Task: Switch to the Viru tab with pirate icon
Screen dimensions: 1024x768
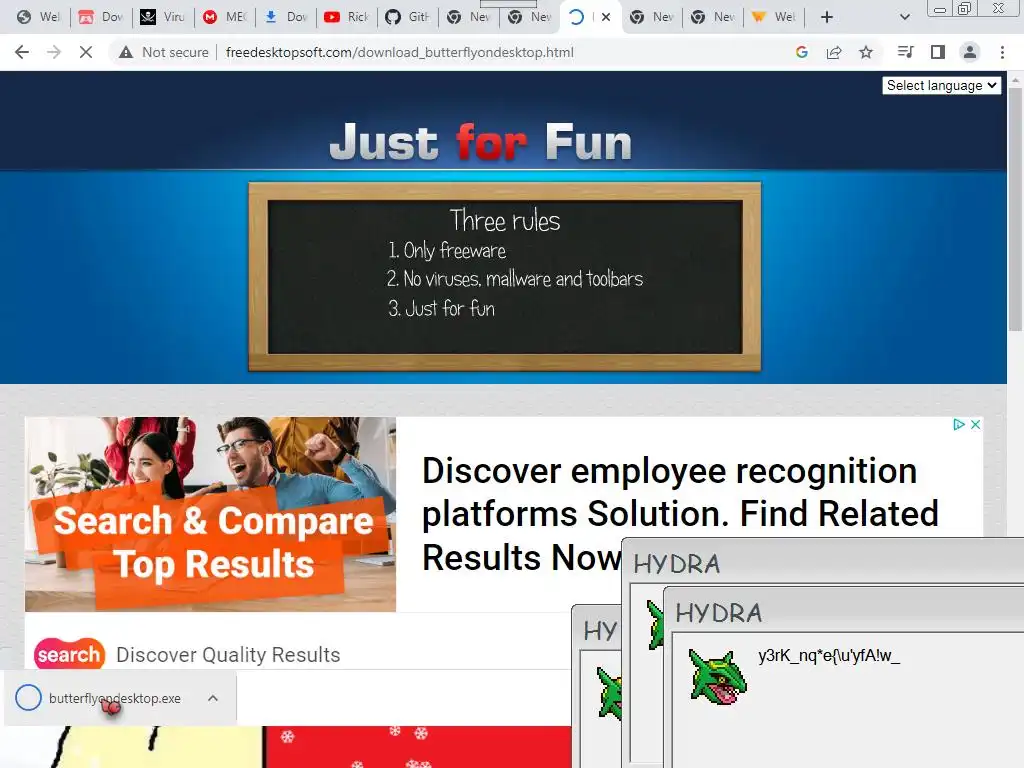Action: coord(163,17)
